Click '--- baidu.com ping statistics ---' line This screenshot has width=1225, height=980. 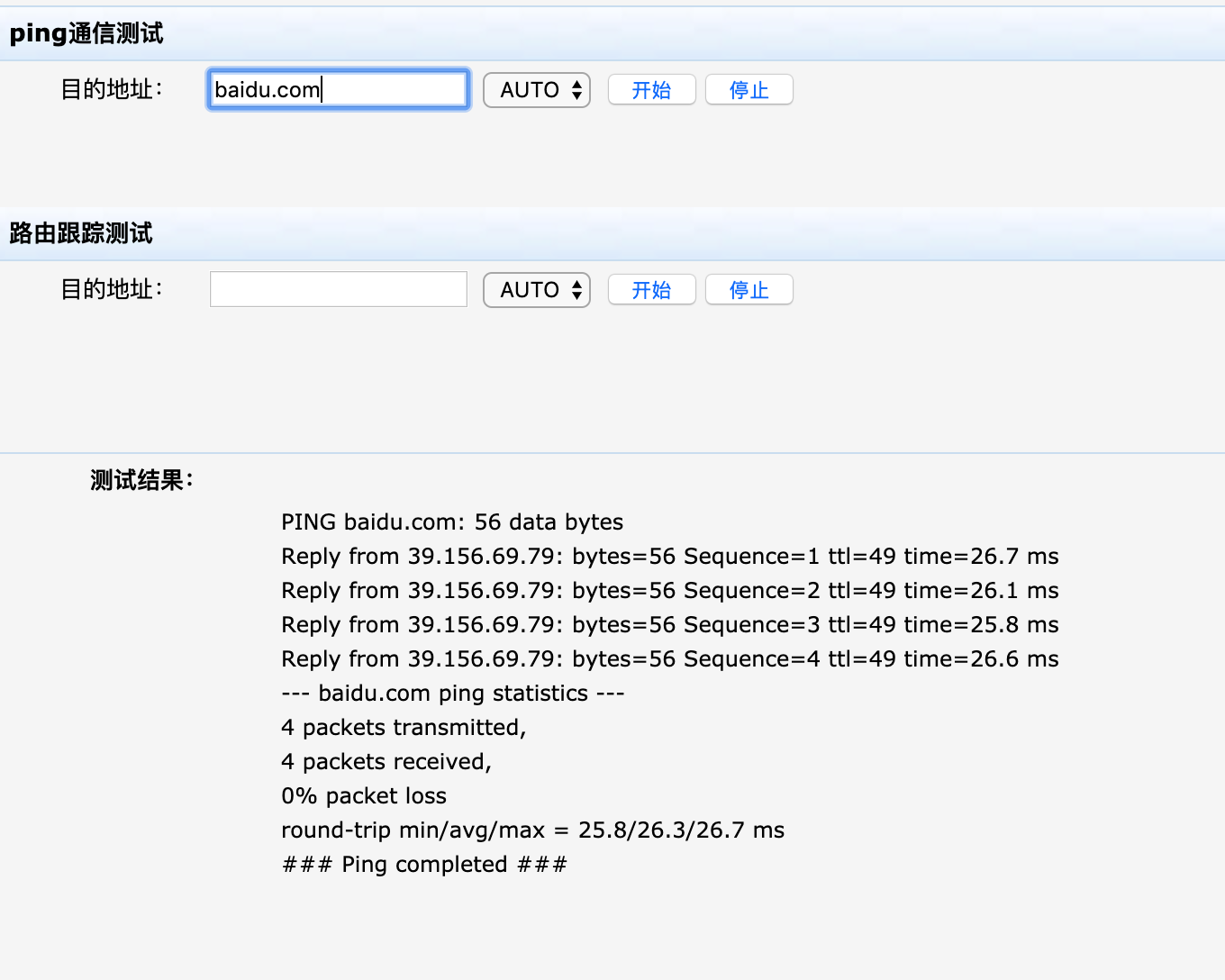[x=453, y=694]
